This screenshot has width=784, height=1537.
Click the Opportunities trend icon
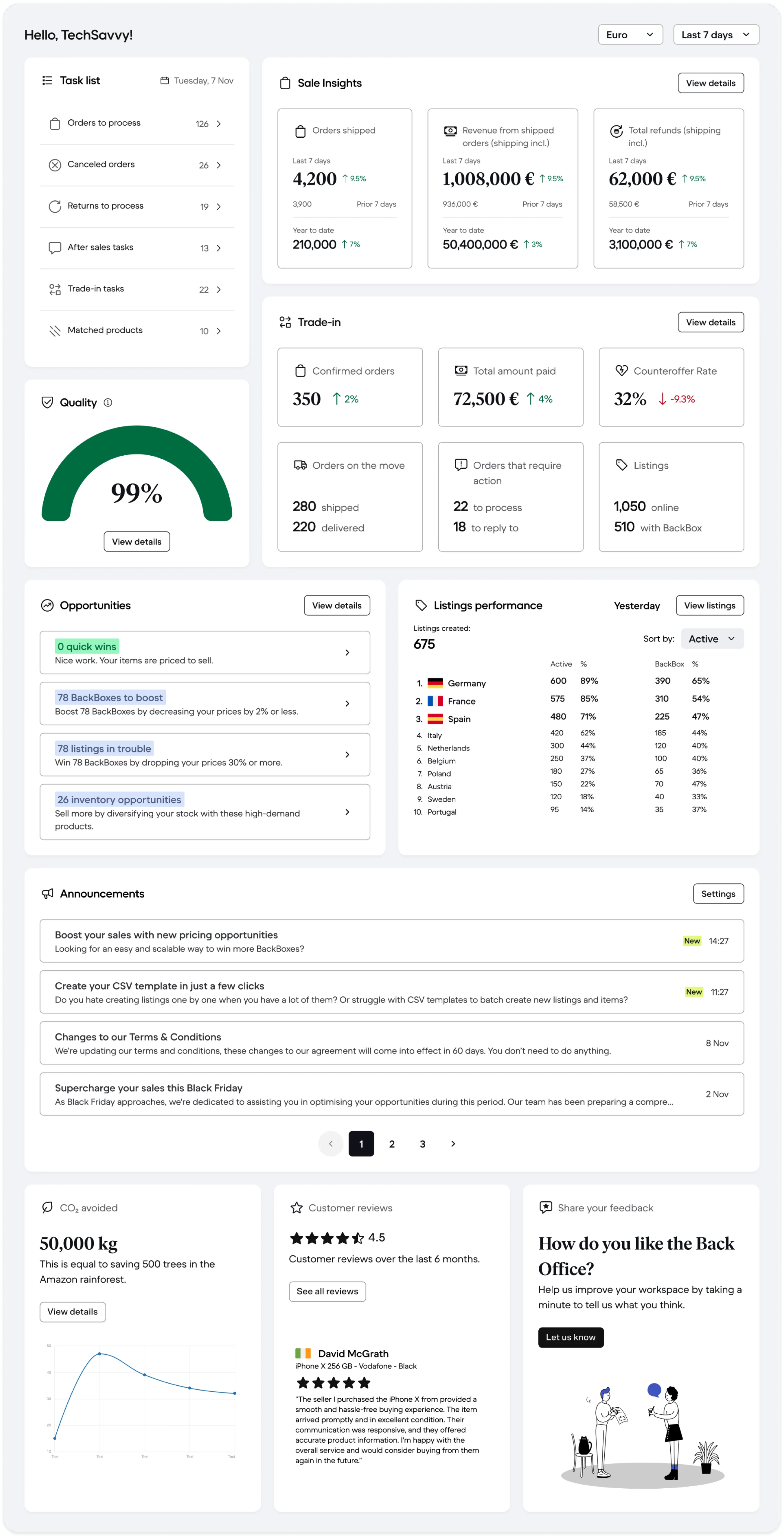tap(47, 605)
